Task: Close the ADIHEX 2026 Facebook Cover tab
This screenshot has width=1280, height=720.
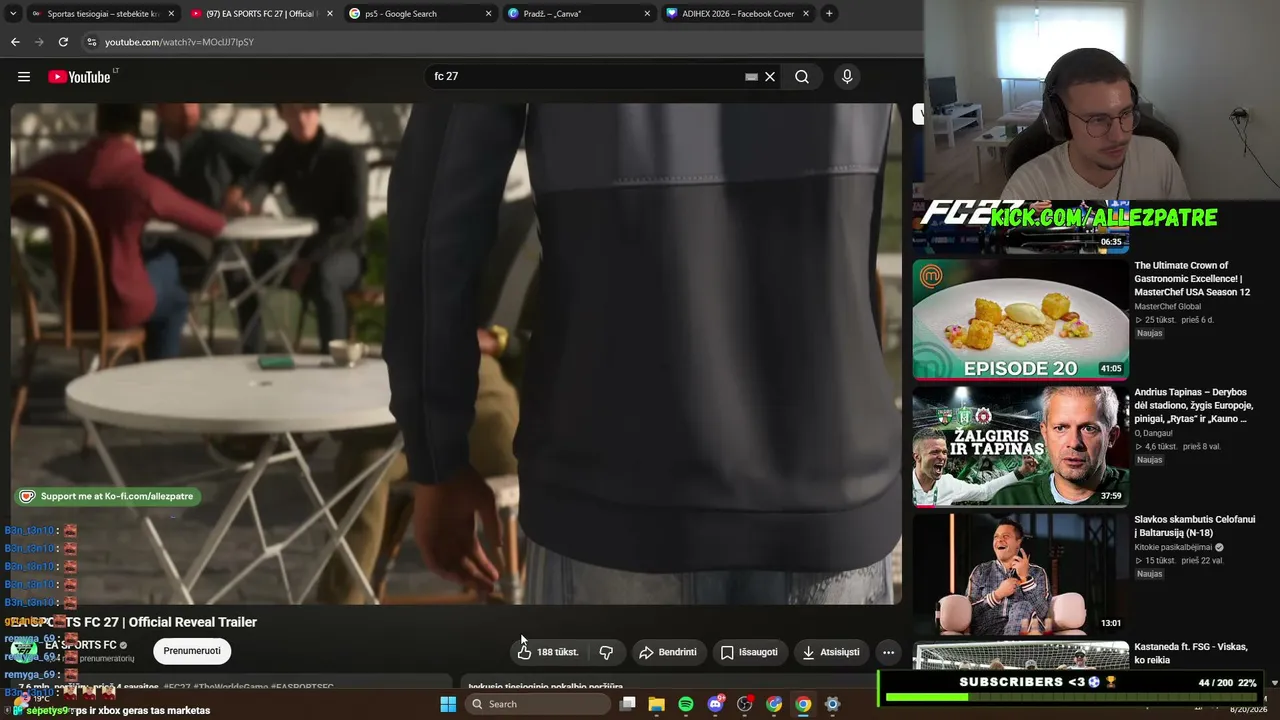Action: tap(806, 14)
